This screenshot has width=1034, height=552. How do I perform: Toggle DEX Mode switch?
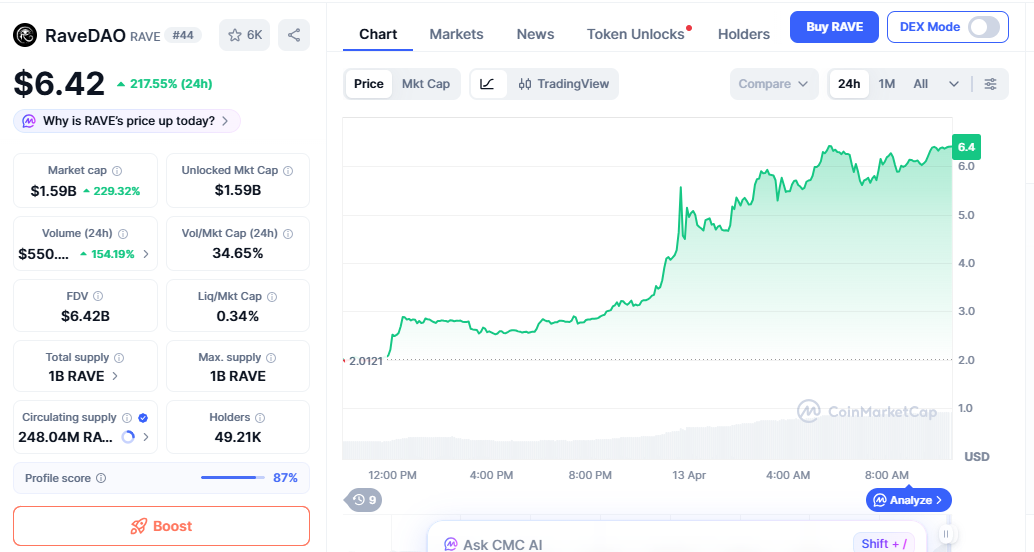(x=984, y=27)
